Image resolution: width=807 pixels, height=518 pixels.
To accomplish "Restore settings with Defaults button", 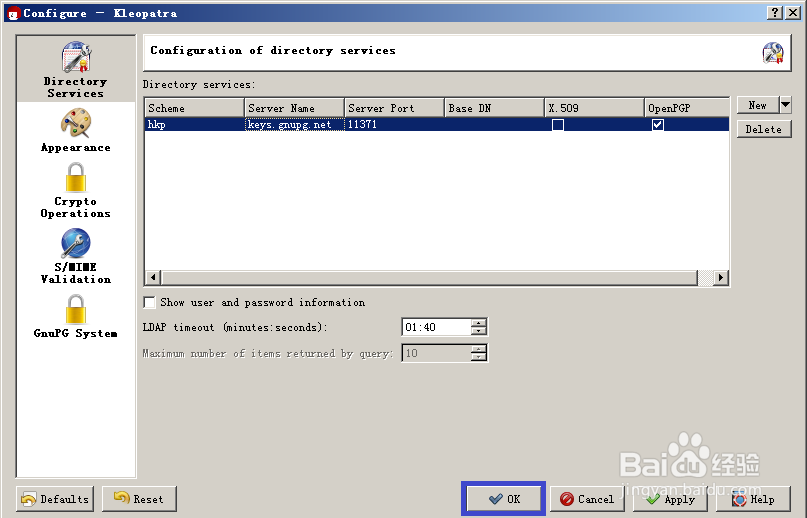I will 55,498.
